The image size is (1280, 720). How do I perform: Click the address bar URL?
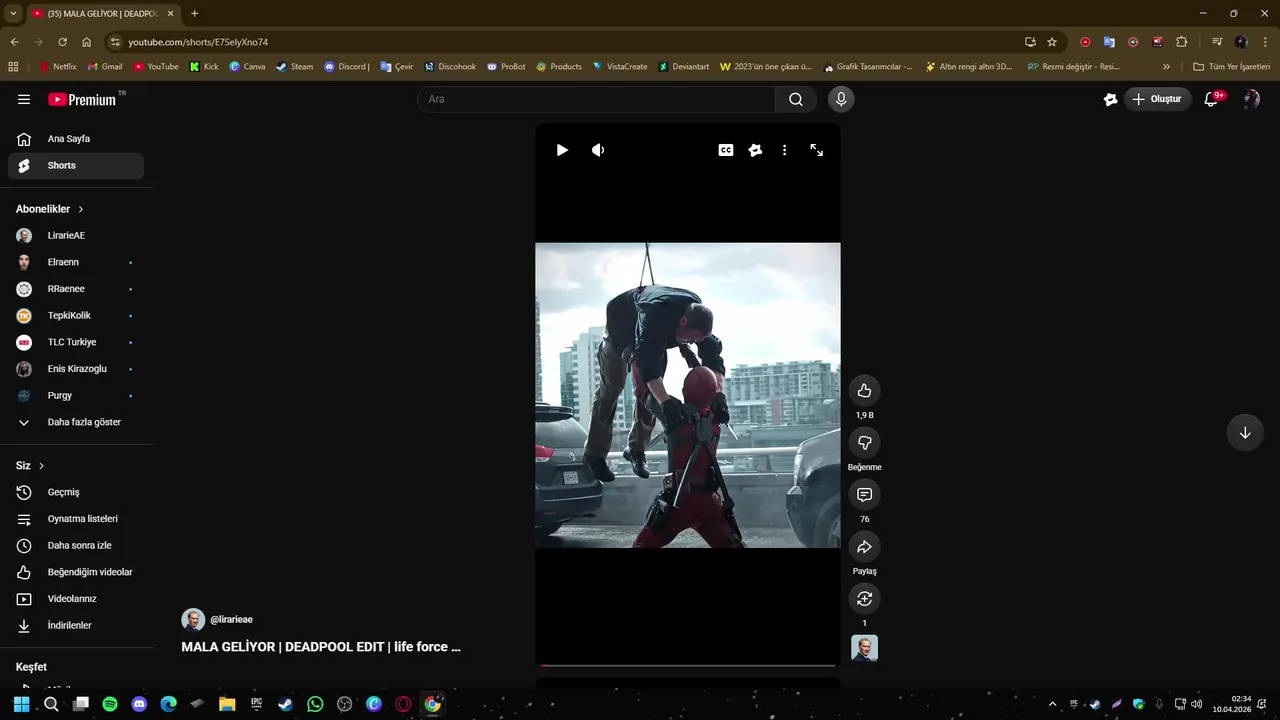click(x=198, y=42)
